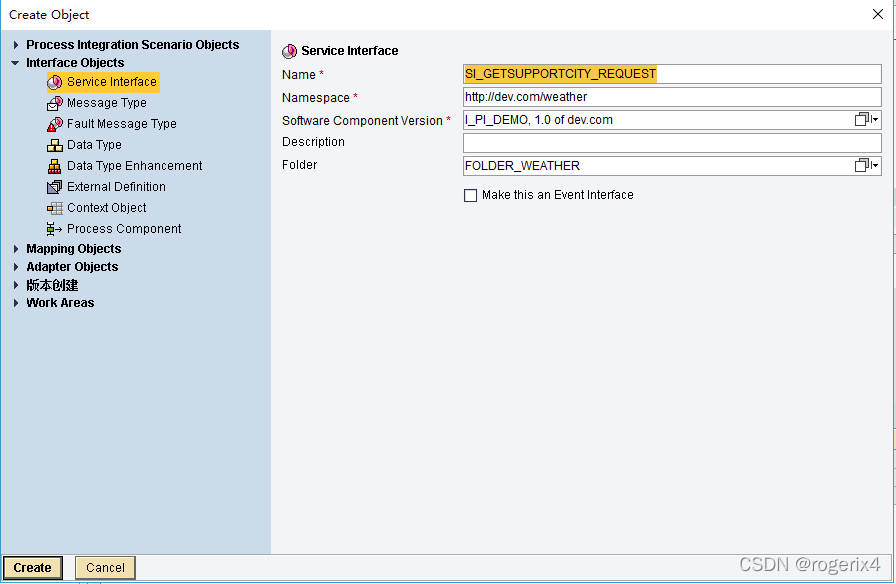Enable Make this an Event Interface checkbox
Viewport: 896px width, 584px height.
(x=471, y=196)
